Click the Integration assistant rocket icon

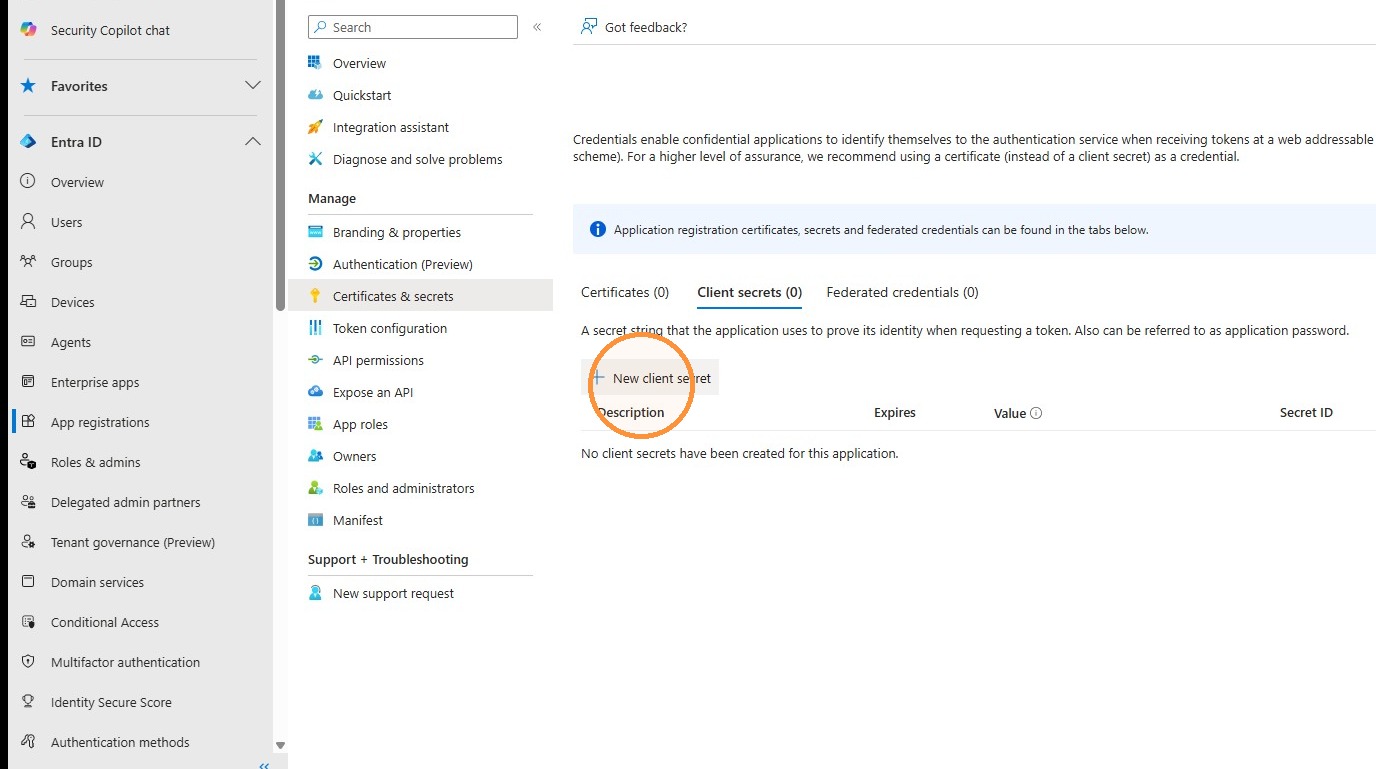click(316, 127)
